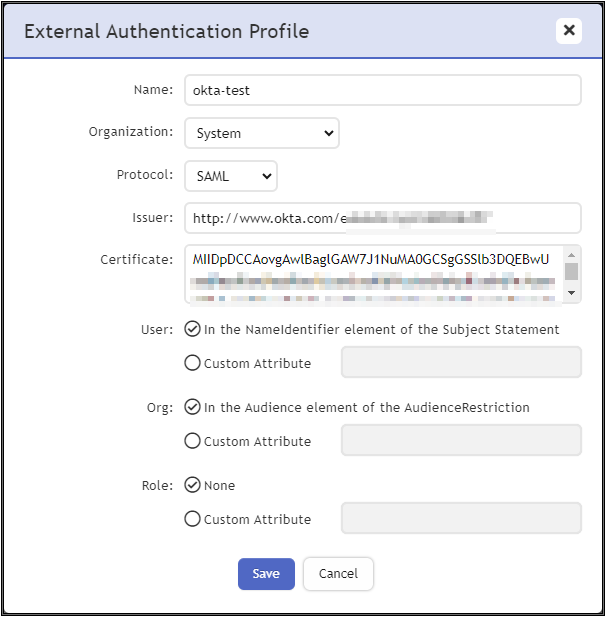This screenshot has height=617, width=606.
Task: Select Custom Attribute radio for User
Action: click(x=193, y=363)
